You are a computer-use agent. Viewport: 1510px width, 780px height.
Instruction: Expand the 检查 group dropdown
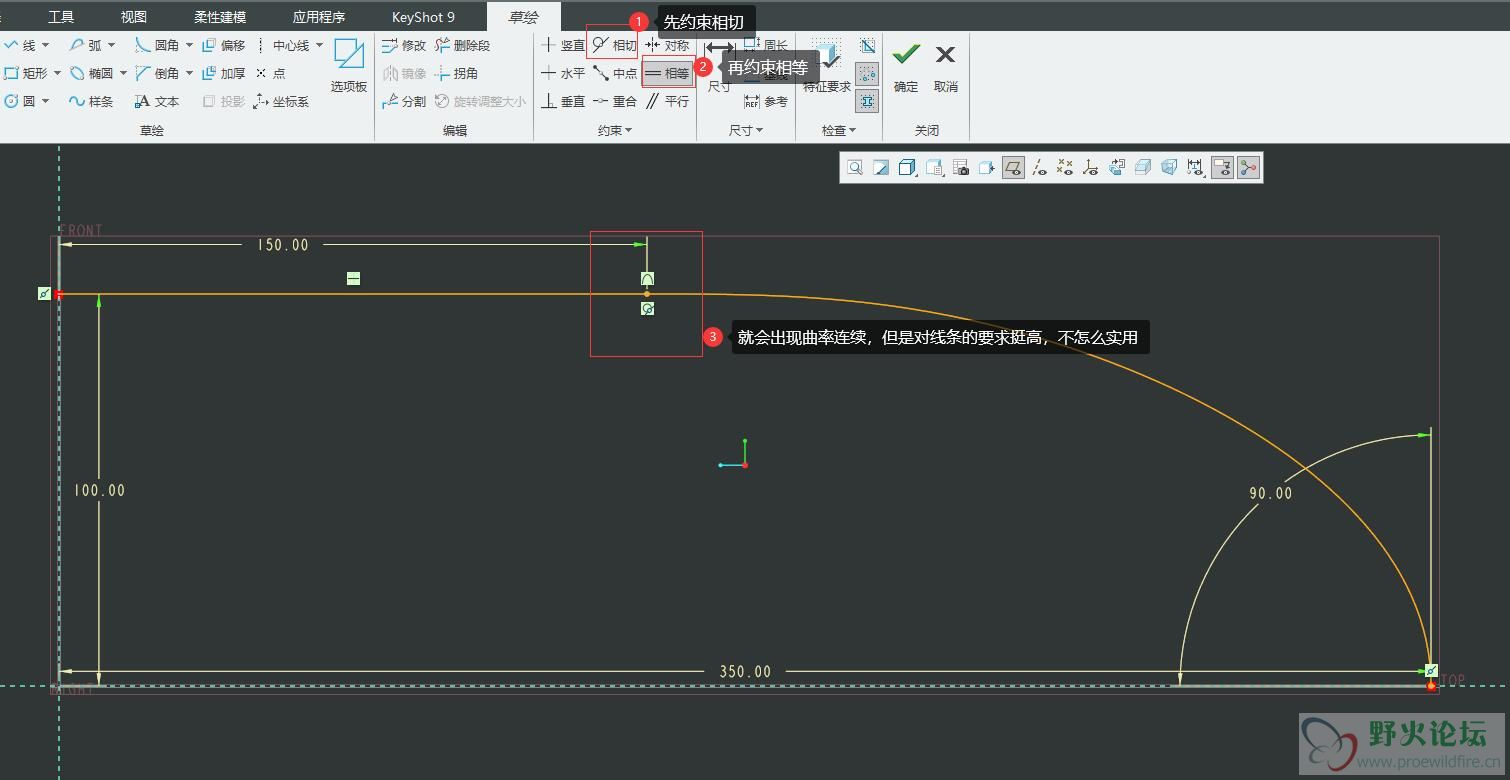click(839, 130)
